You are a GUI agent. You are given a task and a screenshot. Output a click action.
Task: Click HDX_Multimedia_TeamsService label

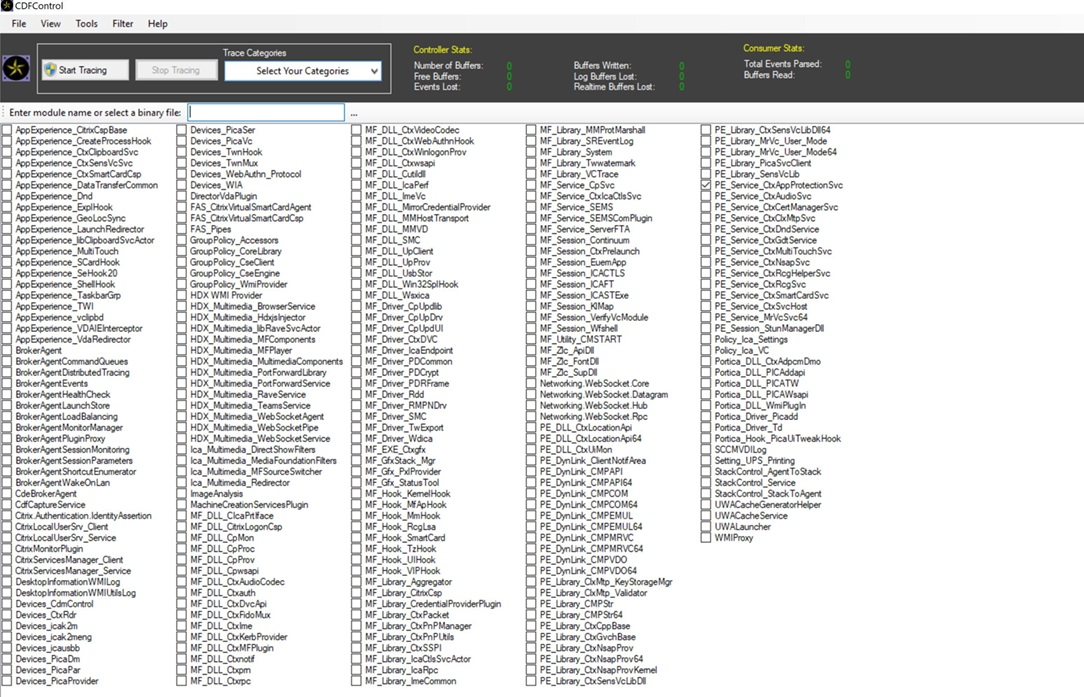[x=250, y=406]
